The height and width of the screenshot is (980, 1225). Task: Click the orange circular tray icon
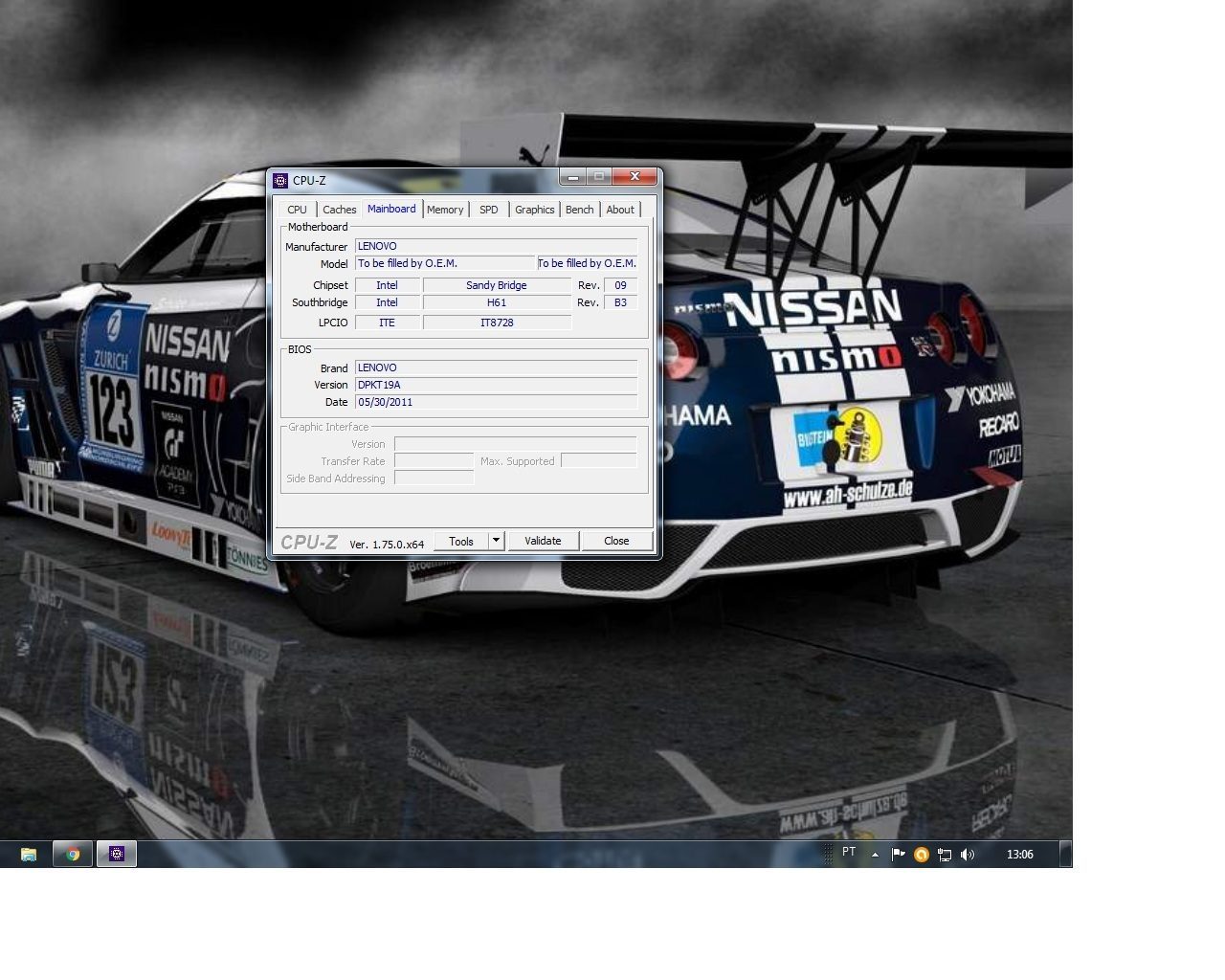tap(922, 855)
